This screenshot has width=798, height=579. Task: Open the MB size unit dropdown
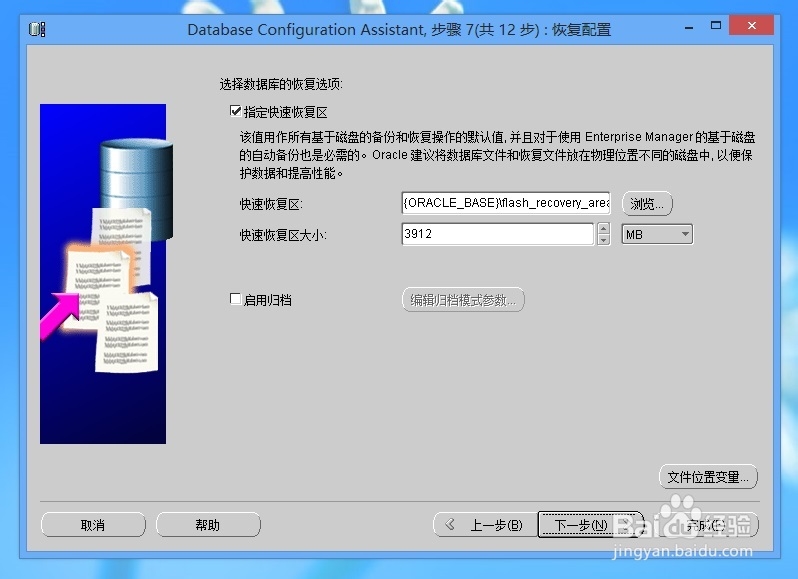657,234
